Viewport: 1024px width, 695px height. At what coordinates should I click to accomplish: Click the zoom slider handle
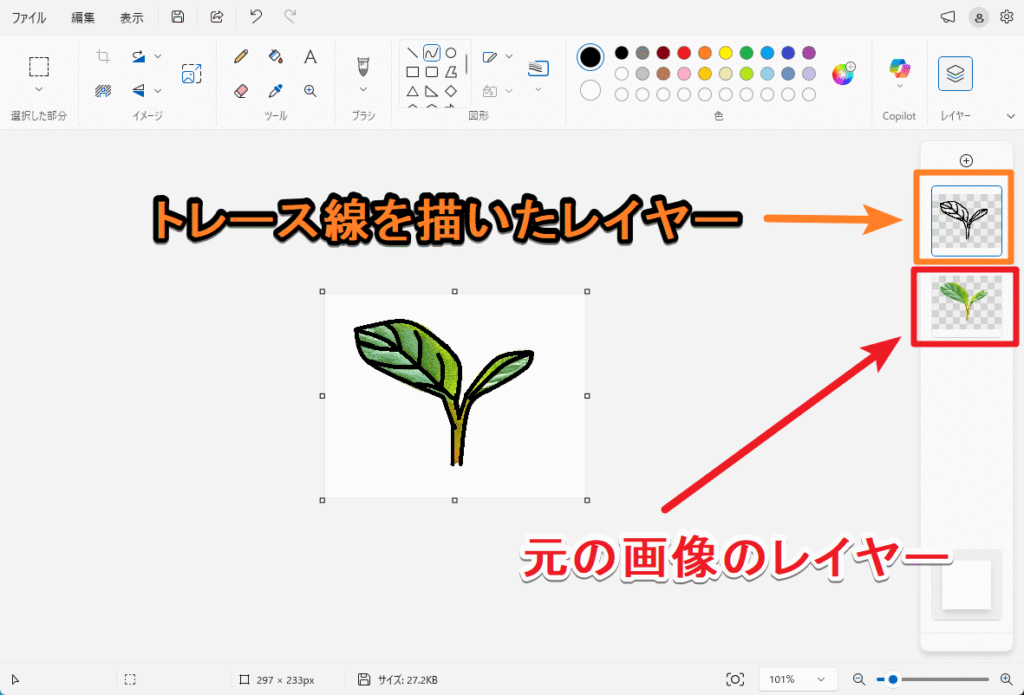pos(893,680)
